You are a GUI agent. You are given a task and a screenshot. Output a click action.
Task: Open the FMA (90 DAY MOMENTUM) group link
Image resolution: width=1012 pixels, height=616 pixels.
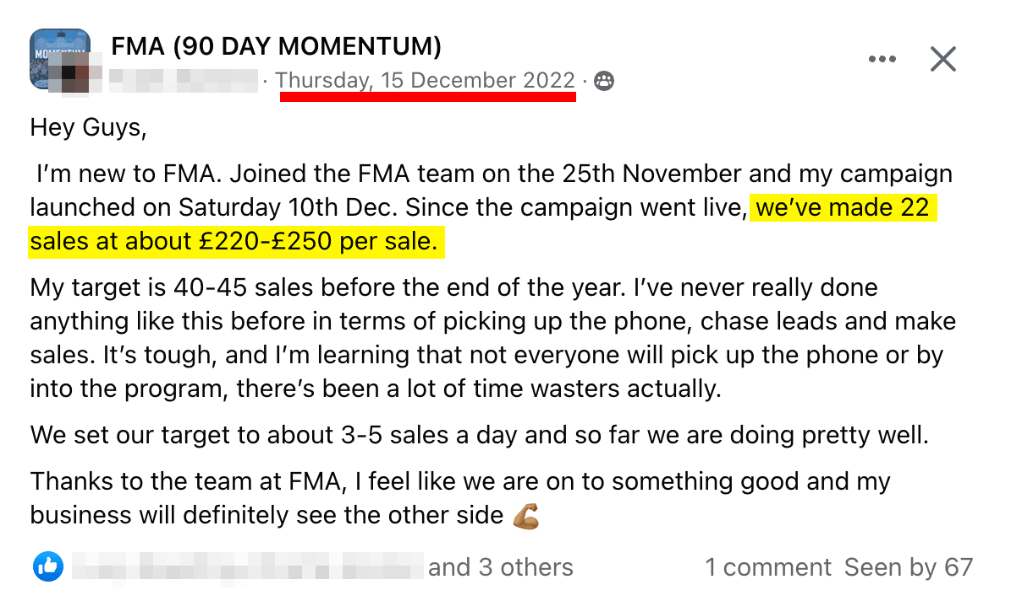(276, 46)
